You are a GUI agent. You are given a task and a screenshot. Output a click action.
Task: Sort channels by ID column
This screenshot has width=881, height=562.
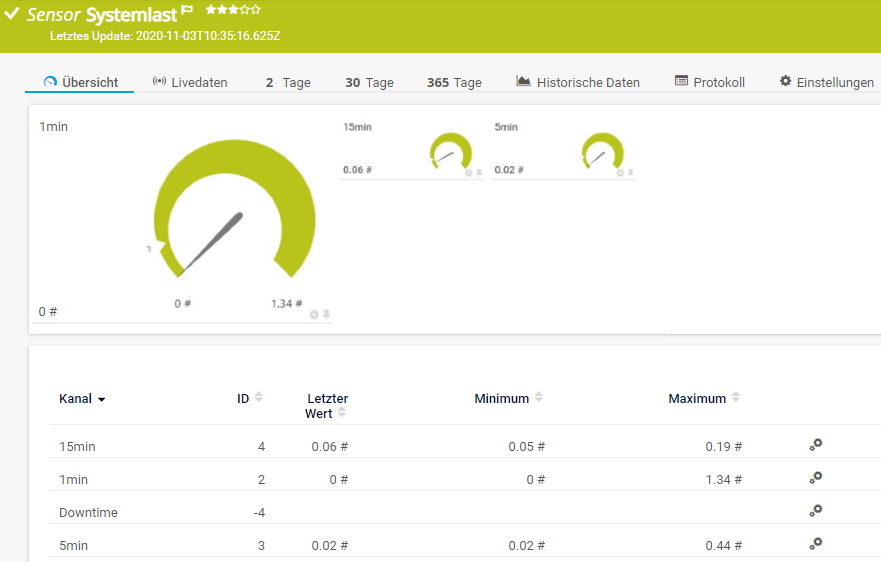(259, 398)
